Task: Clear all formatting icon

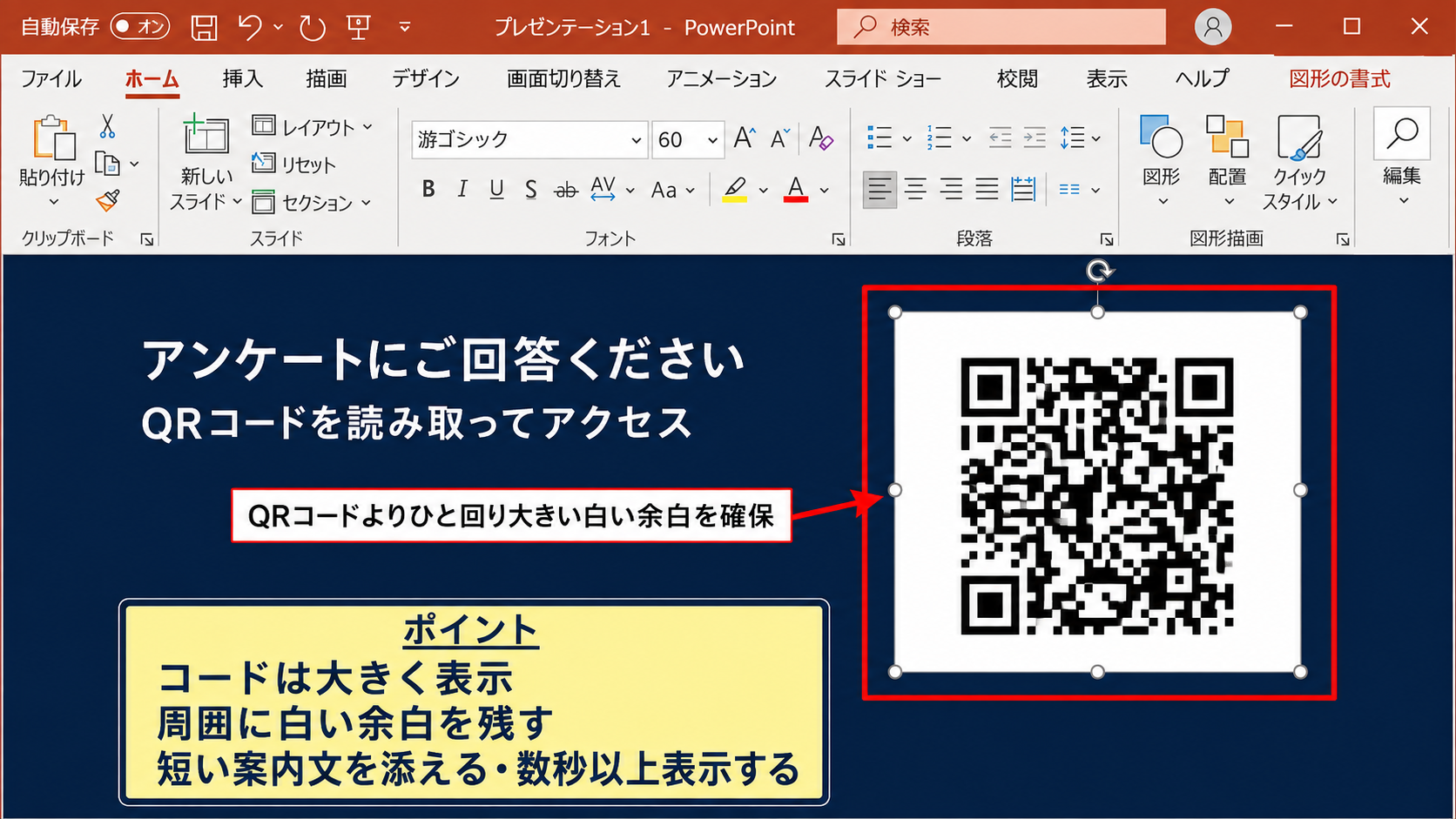Action: pos(820,138)
